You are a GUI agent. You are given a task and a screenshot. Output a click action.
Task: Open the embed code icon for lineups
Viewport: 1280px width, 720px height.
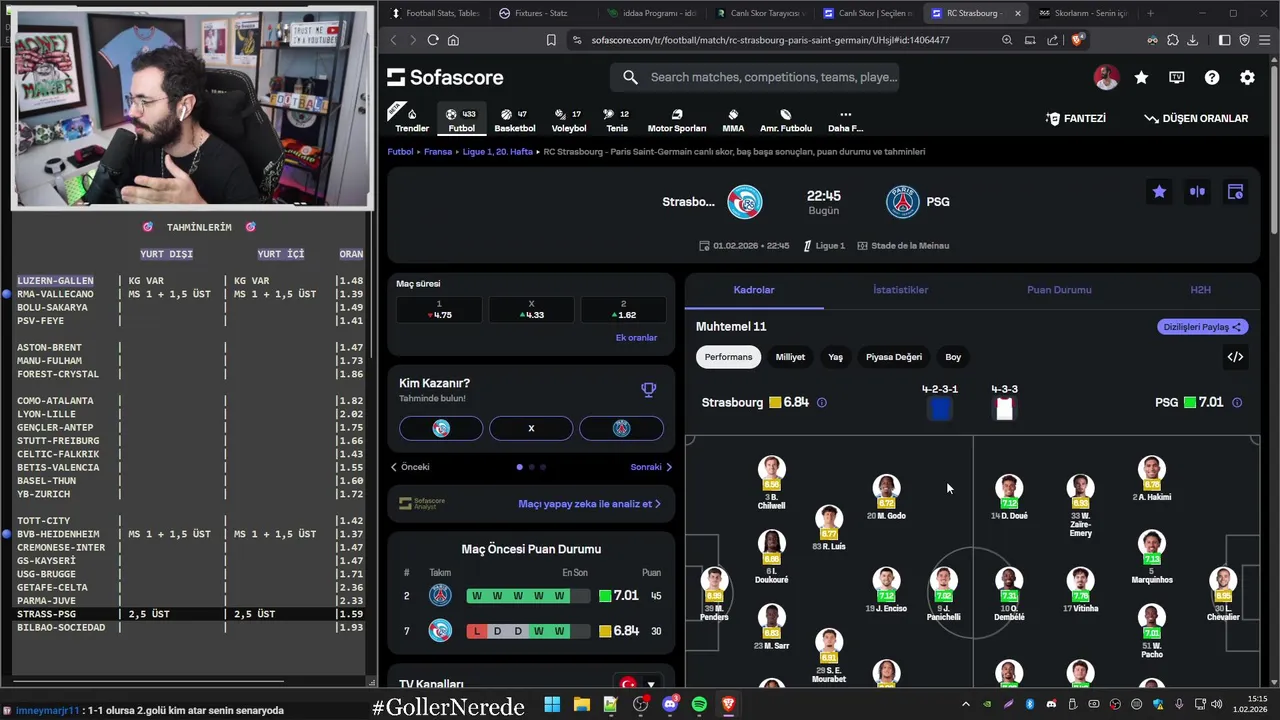click(1235, 357)
